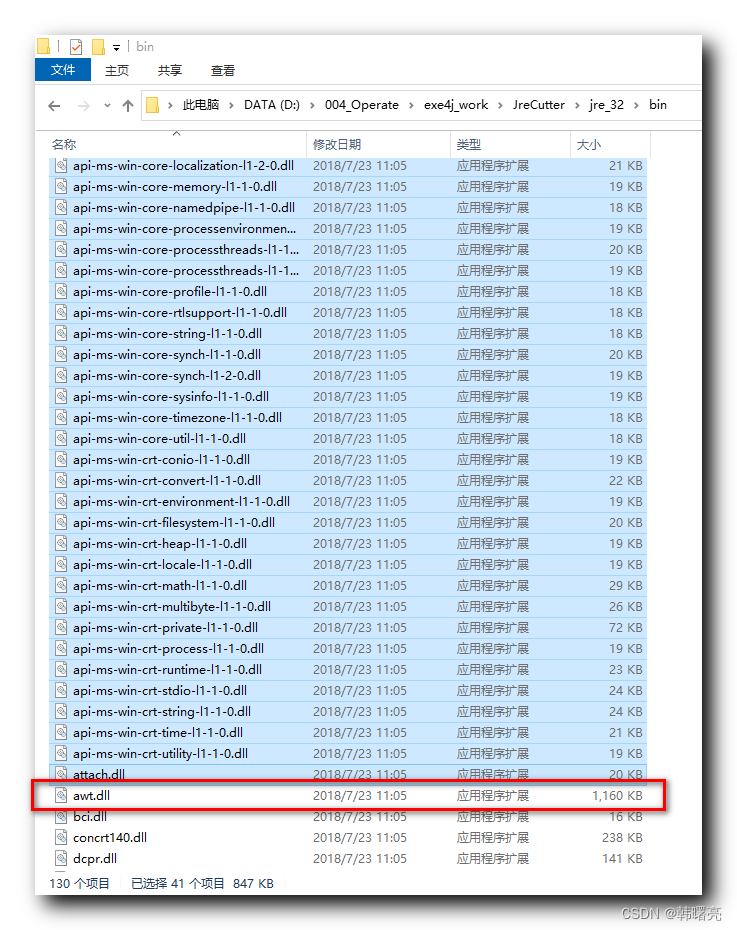Click icon of api-ms-win-core-timezone-l1-1-0.dll

pos(61,418)
